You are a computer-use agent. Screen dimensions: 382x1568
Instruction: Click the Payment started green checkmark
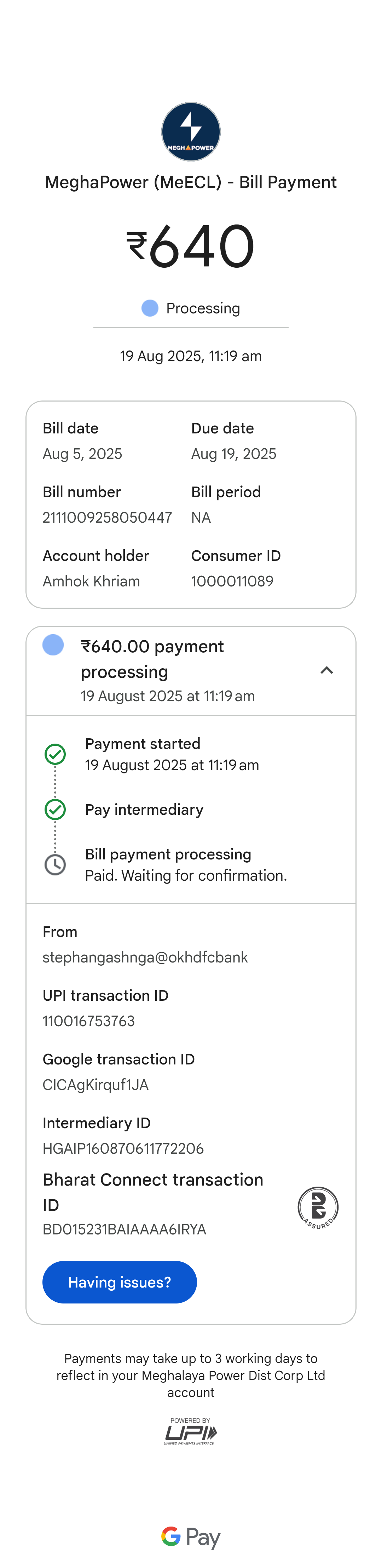(x=55, y=754)
